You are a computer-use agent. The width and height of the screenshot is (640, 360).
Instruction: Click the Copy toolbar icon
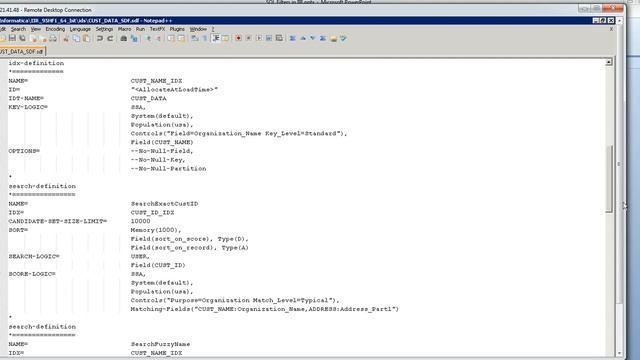[x=76, y=38]
